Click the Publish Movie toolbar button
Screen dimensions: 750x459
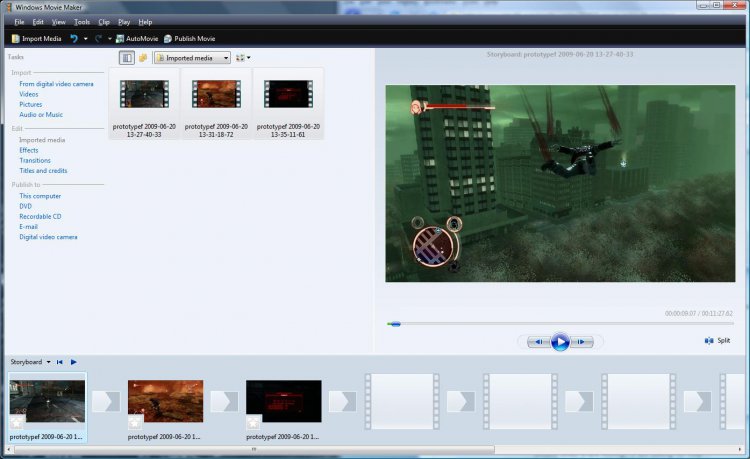(x=189, y=39)
